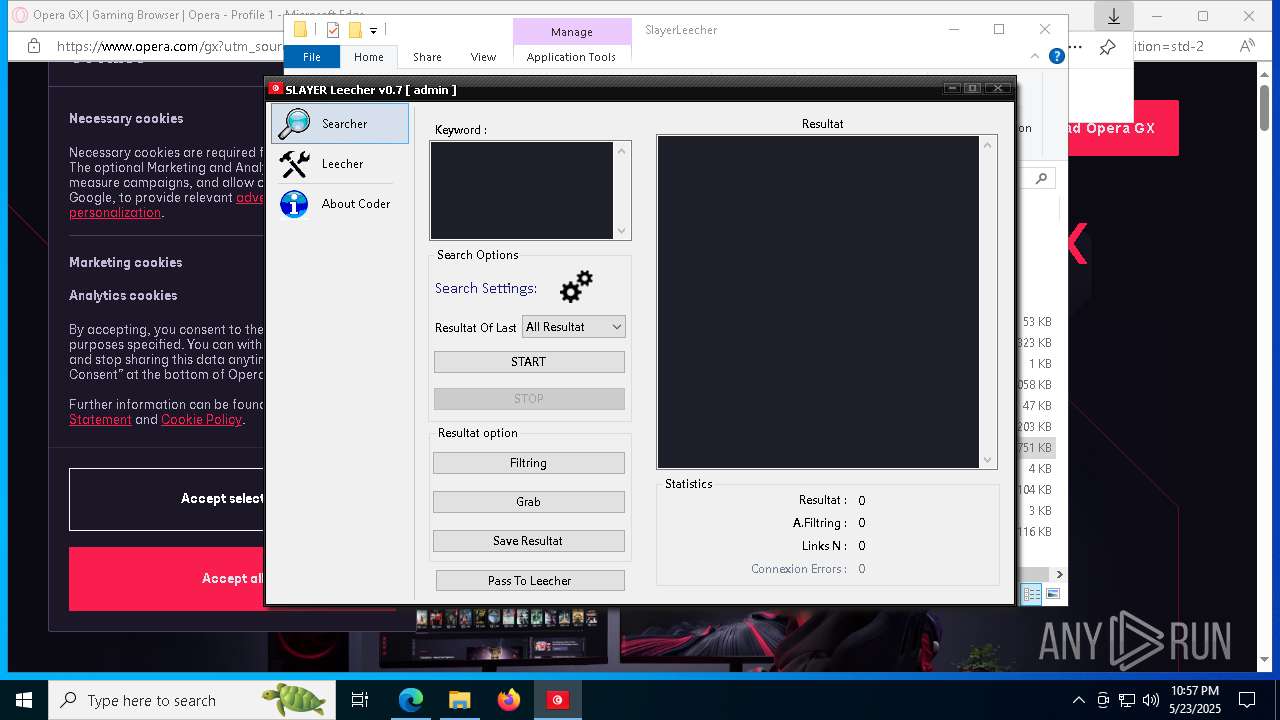
Task: Click Resultat box scroll down arrow
Action: pos(988,460)
